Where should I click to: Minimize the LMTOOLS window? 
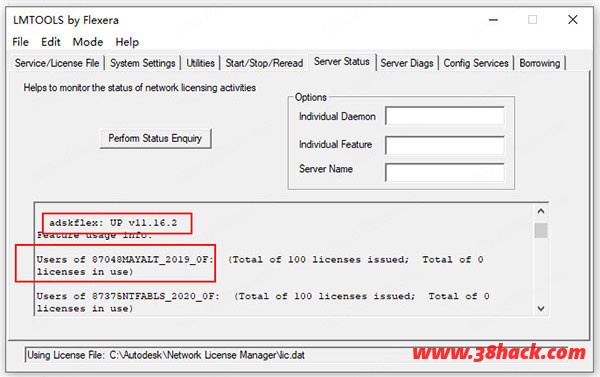click(494, 20)
